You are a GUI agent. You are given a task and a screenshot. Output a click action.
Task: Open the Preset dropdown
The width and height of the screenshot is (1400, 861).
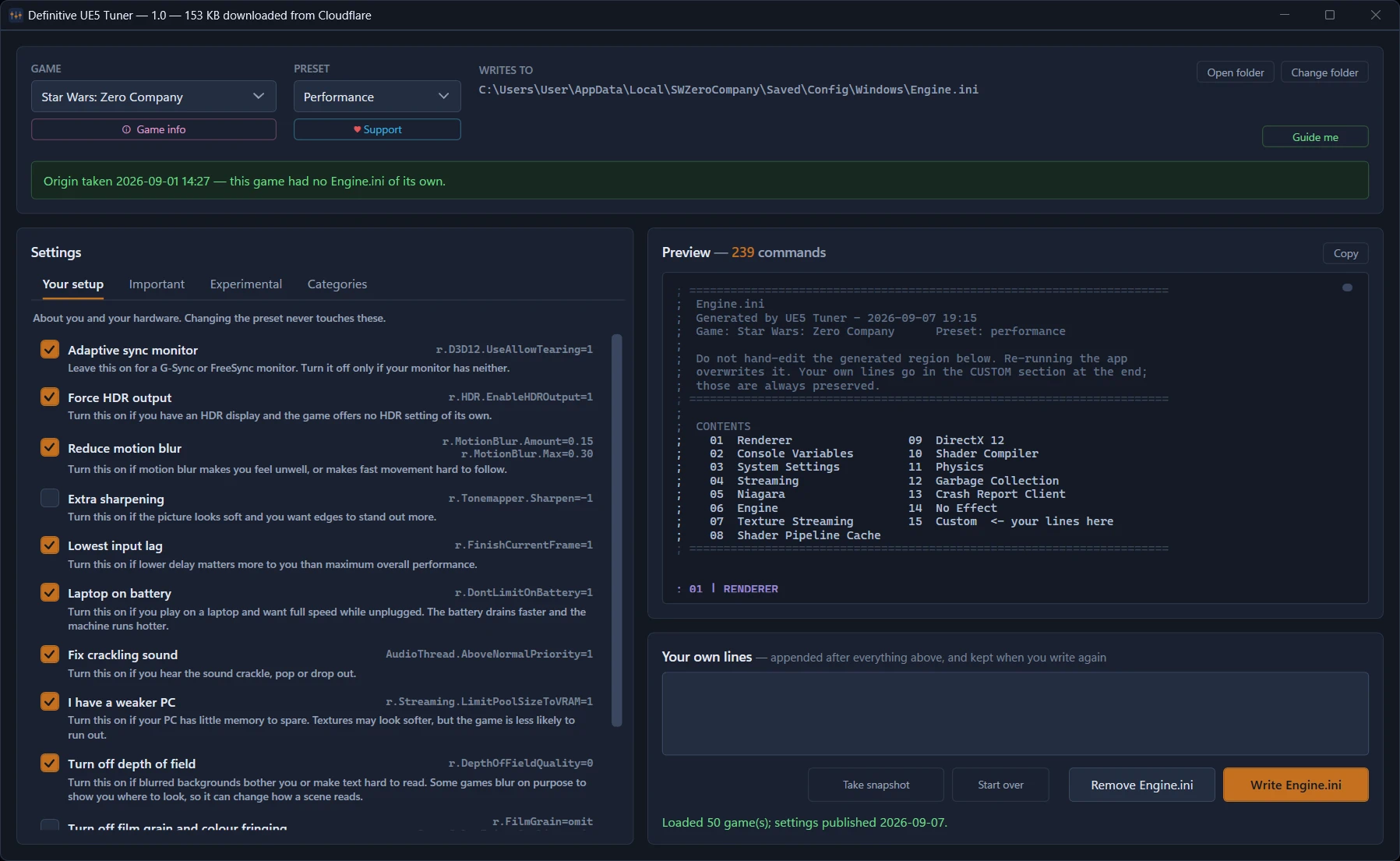pyautogui.click(x=377, y=97)
